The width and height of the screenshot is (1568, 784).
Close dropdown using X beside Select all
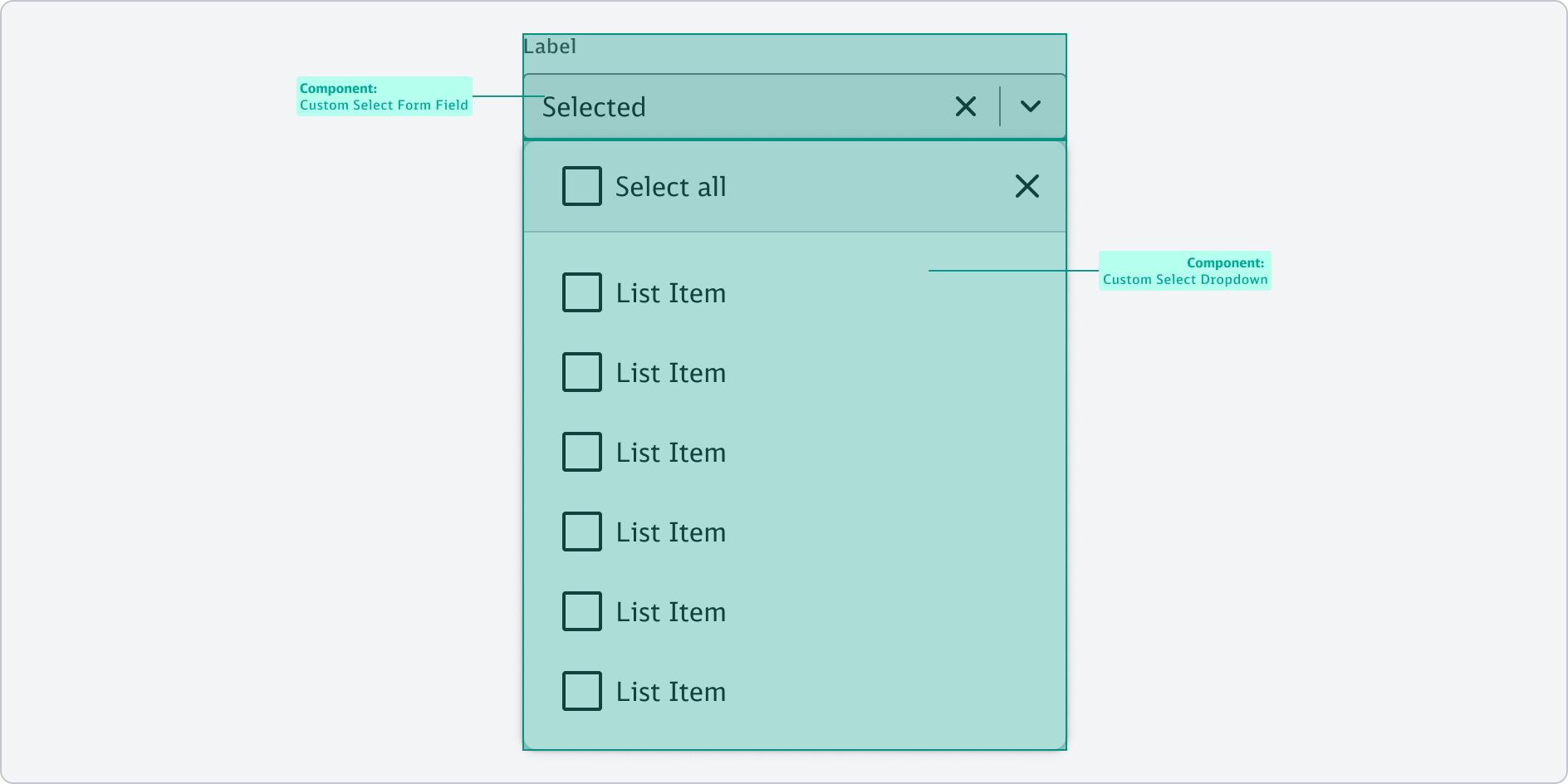[x=1027, y=186]
